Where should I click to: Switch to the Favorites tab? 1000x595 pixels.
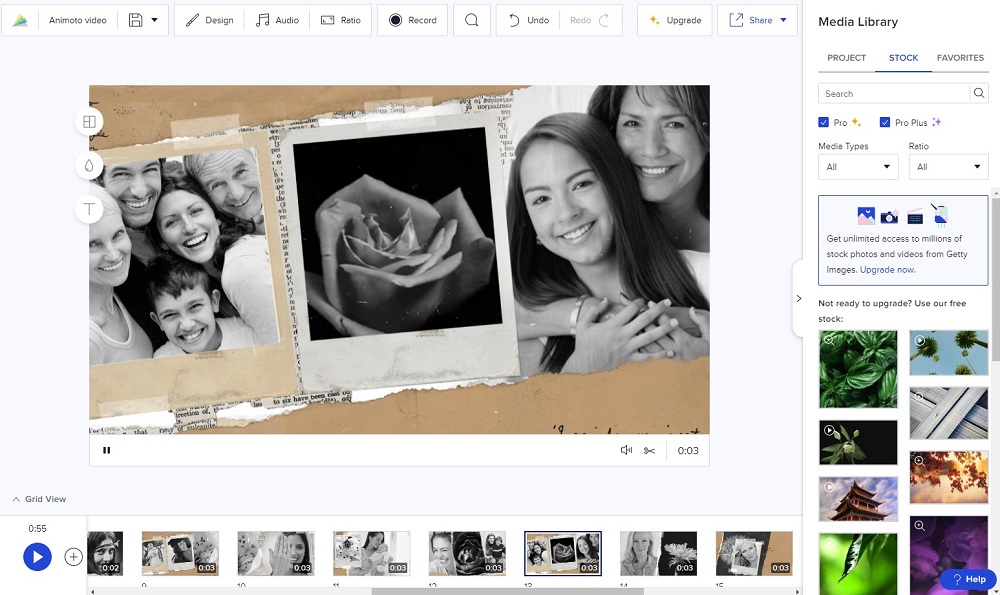(960, 58)
